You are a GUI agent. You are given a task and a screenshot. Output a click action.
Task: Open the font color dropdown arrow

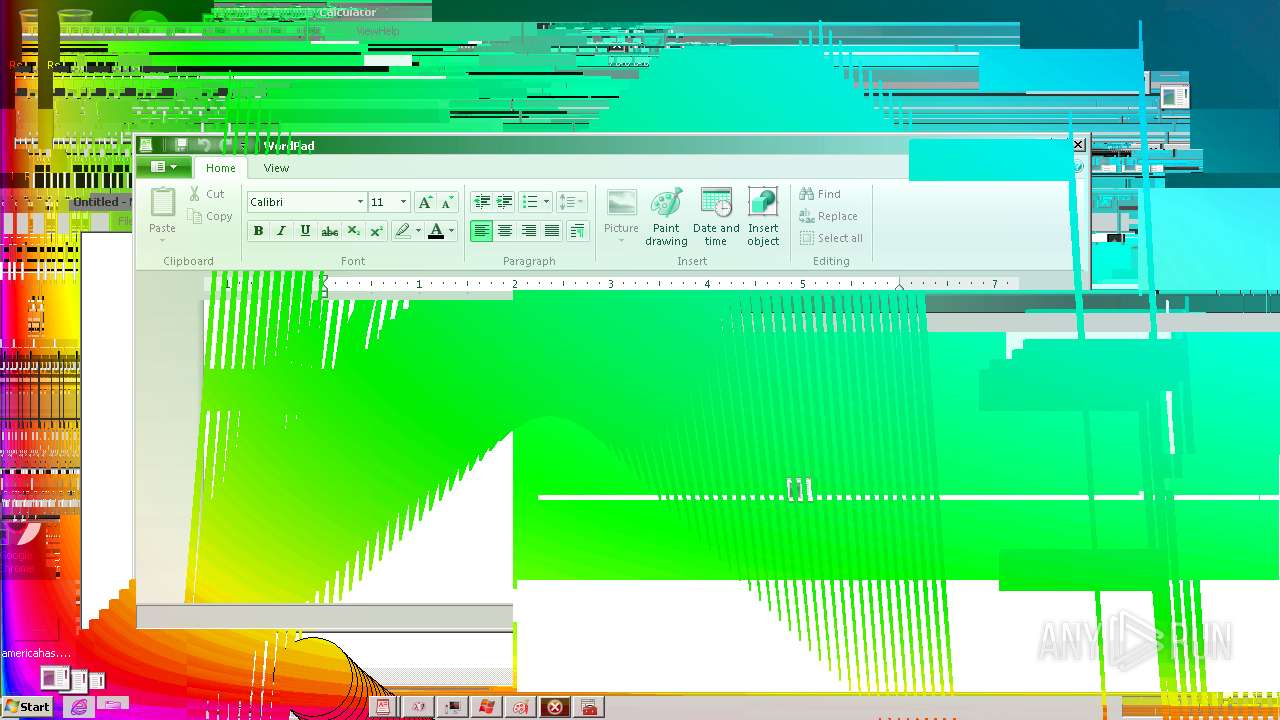(x=451, y=231)
